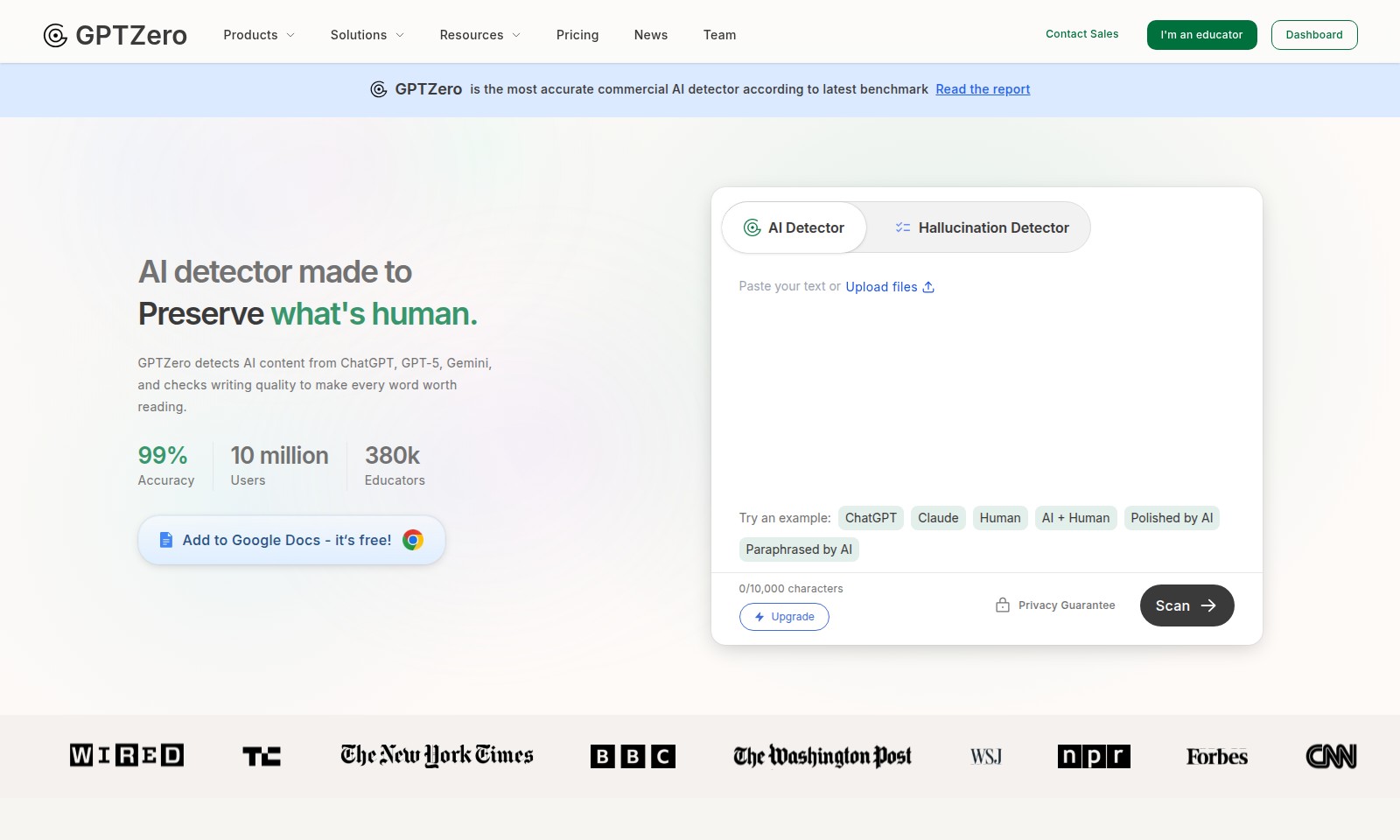Expand the Products dropdown menu

point(259,35)
